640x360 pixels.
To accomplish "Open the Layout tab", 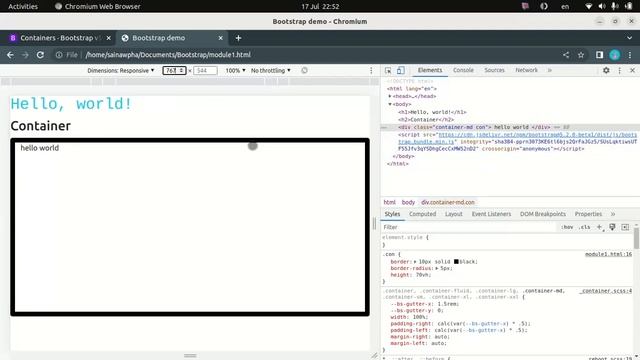I will point(453,214).
